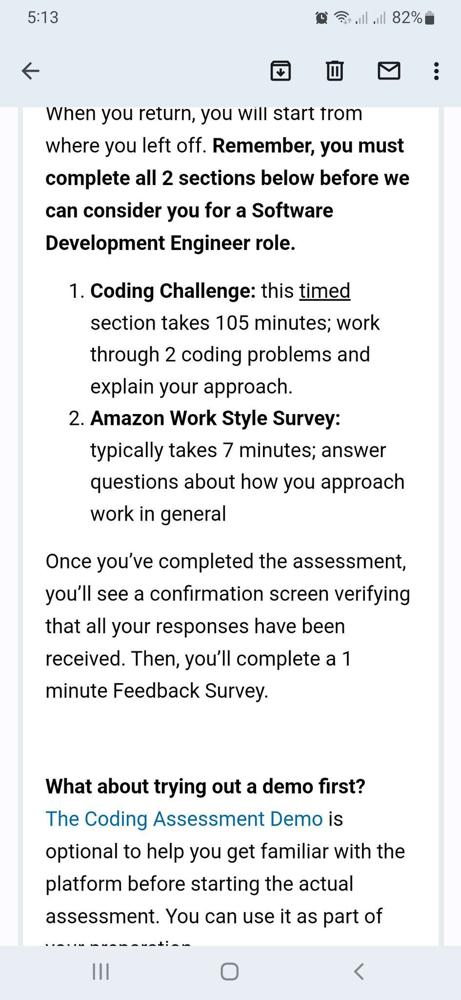Archive this email message

pyautogui.click(x=280, y=71)
